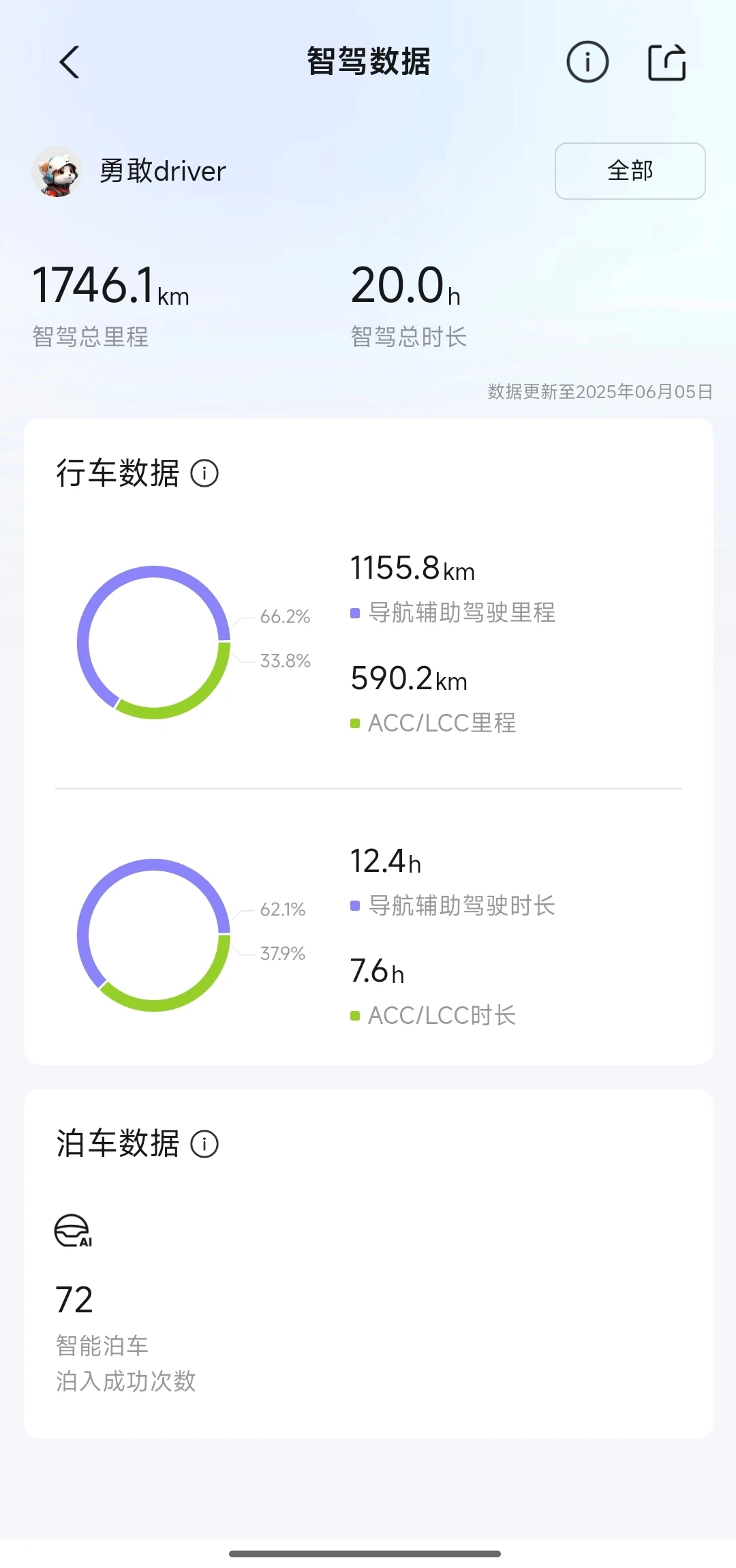
Task: Tap the 勇敢driver username
Action: tap(163, 171)
